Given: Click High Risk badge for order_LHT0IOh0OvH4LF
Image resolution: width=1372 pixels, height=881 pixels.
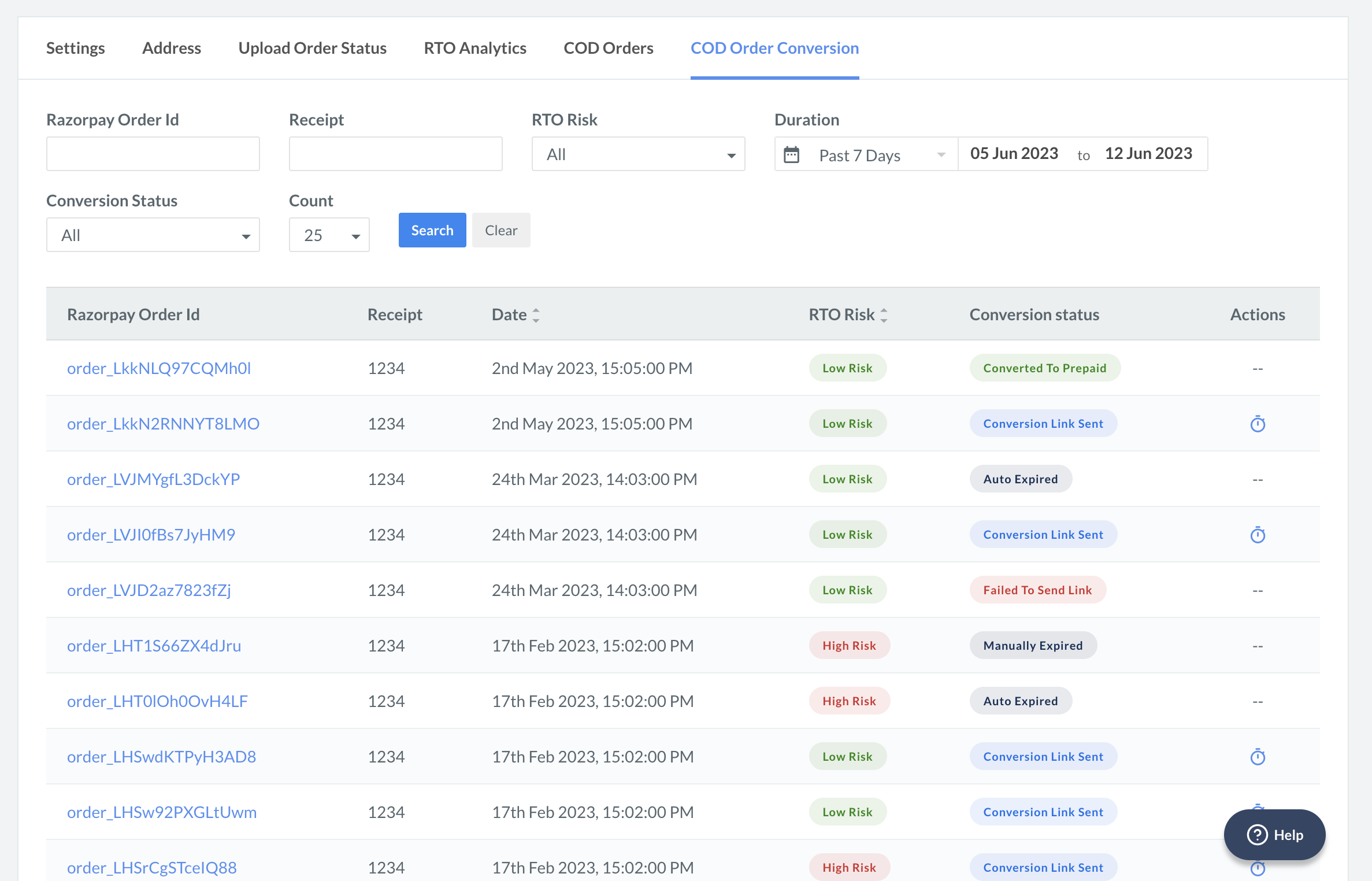Looking at the screenshot, I should [x=850, y=701].
